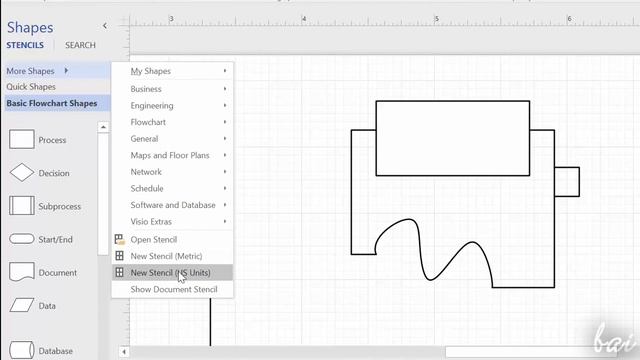The image size is (640, 360).
Task: Select the Document shape icon
Action: (x=22, y=272)
